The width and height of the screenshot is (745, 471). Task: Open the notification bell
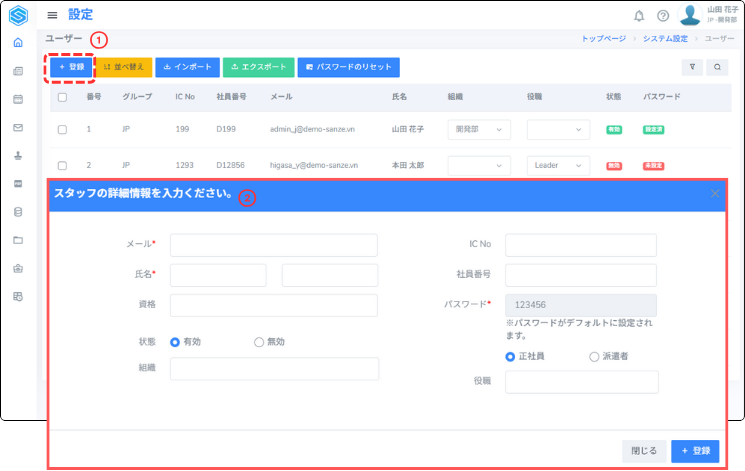pos(639,15)
